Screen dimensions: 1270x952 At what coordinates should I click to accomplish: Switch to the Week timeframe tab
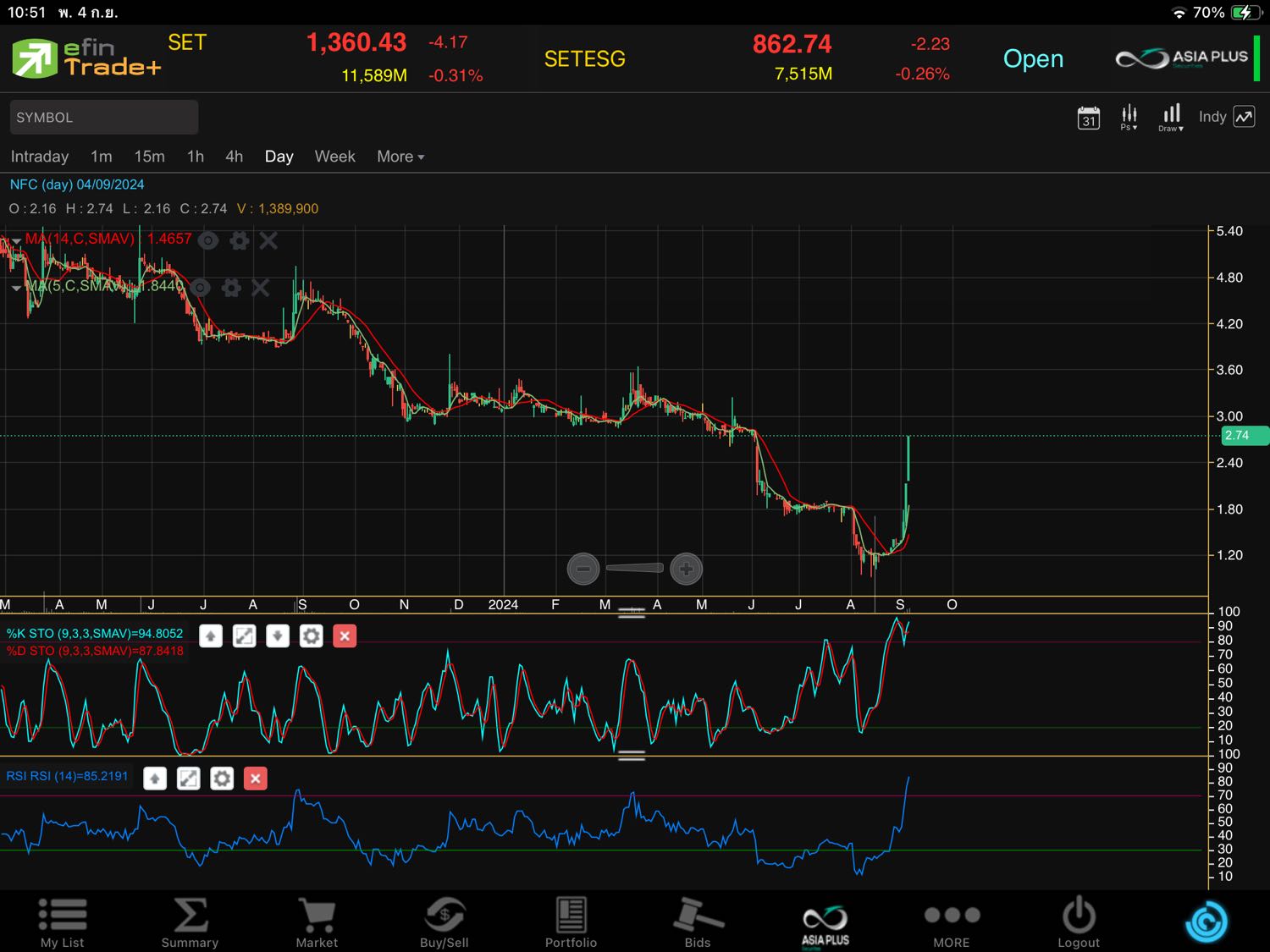coord(334,157)
